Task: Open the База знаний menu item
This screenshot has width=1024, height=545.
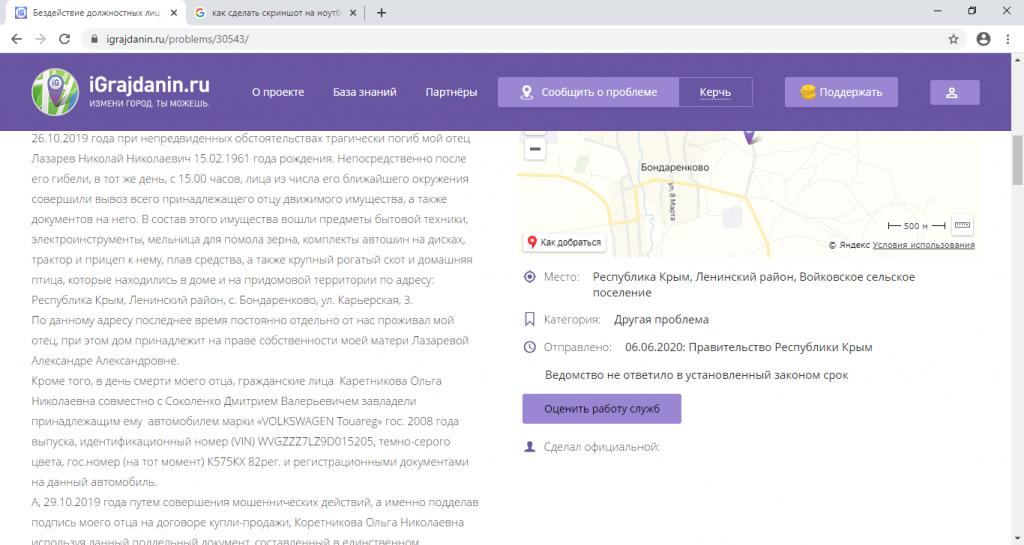Action: 364,92
